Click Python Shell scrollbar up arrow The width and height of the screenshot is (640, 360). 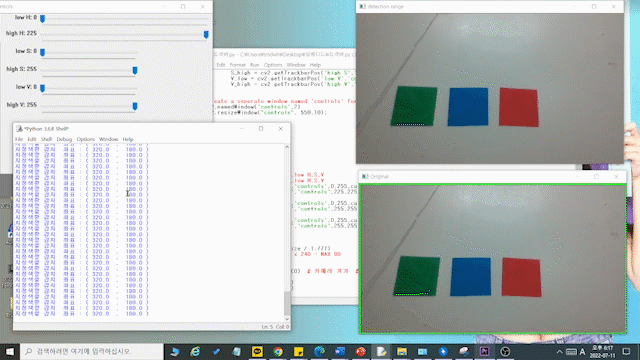point(287,147)
